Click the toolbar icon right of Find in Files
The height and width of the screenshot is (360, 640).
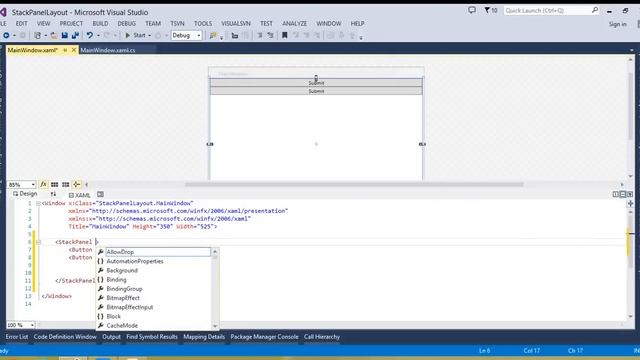[x=235, y=36]
